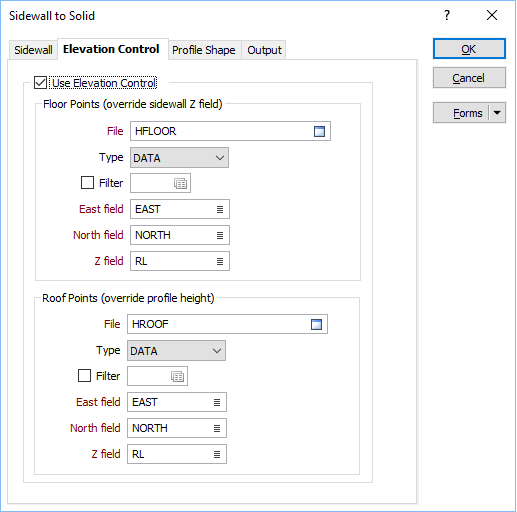Enable Filter checkbox in Roof Points

[x=84, y=376]
